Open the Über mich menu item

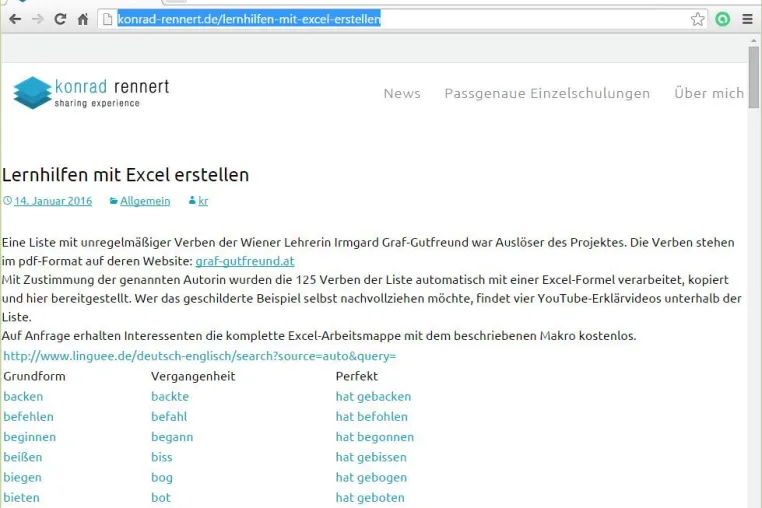[709, 93]
